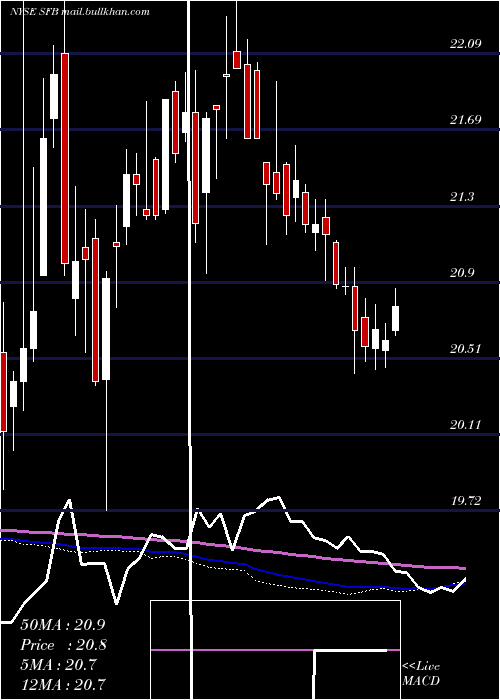Click the Price : 20.8 legend text
500x700 pixels.
click(x=63, y=645)
